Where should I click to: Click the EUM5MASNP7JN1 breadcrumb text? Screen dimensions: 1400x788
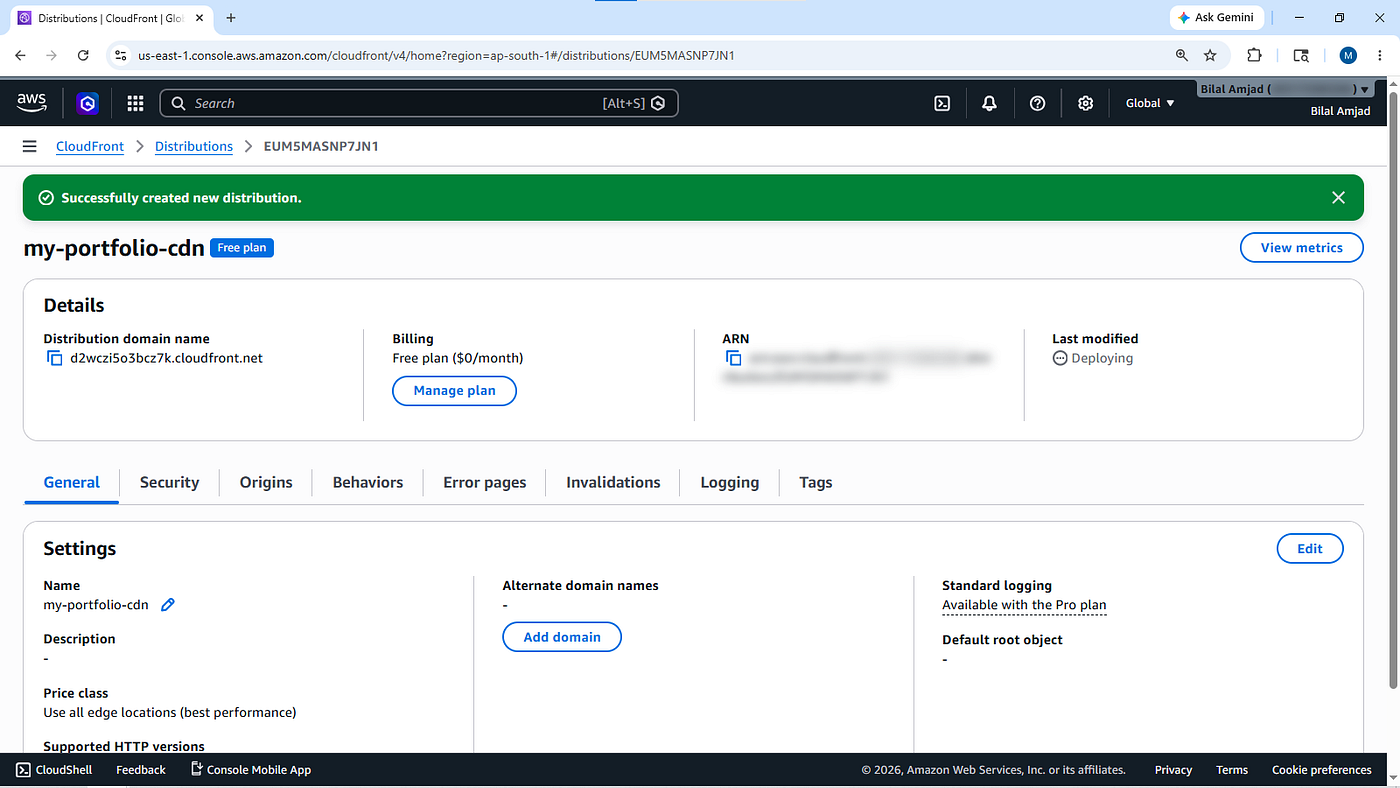coord(321,146)
